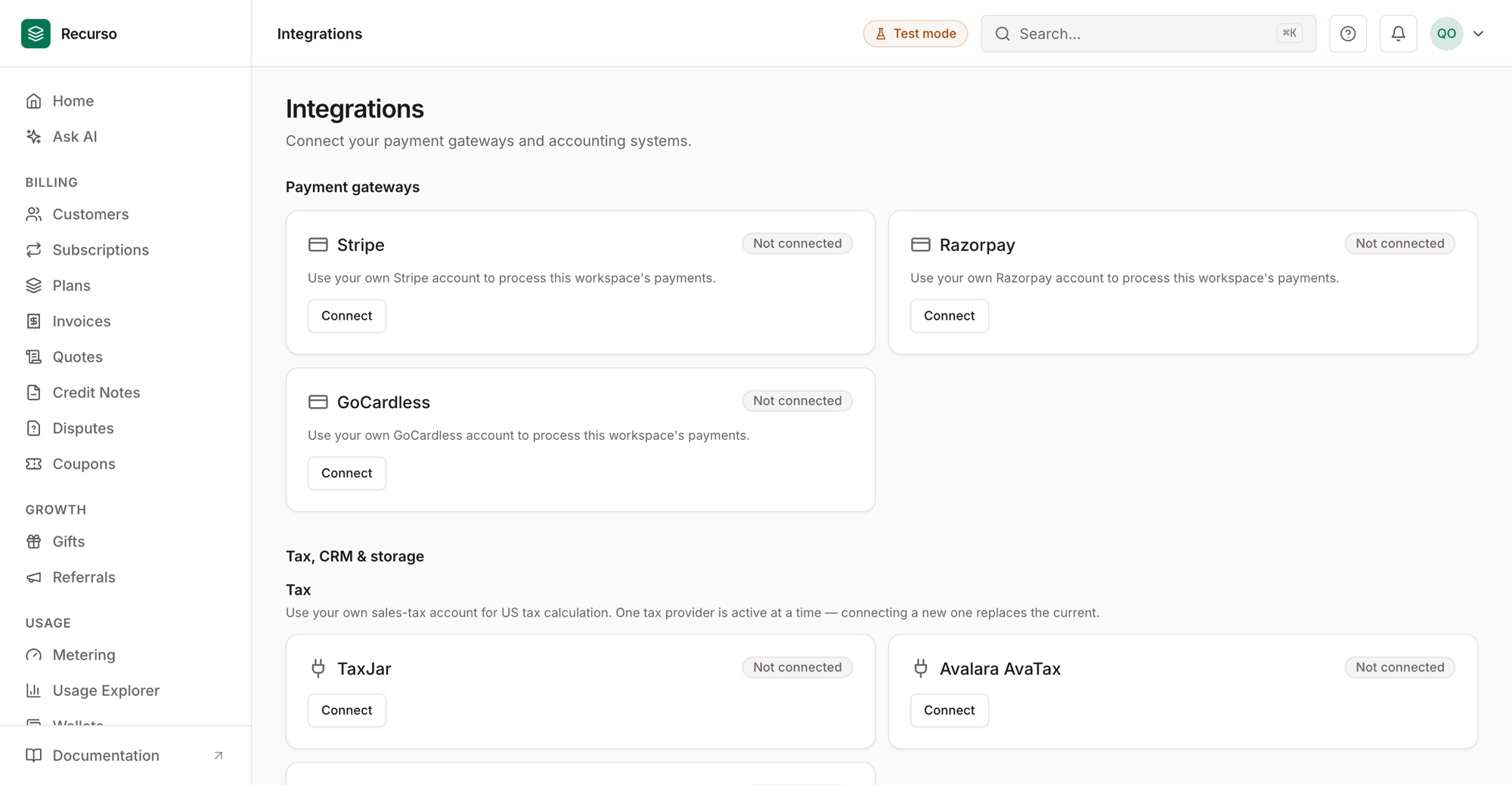This screenshot has width=1512, height=785.
Task: Click the Disputes icon in sidebar
Action: click(34, 428)
